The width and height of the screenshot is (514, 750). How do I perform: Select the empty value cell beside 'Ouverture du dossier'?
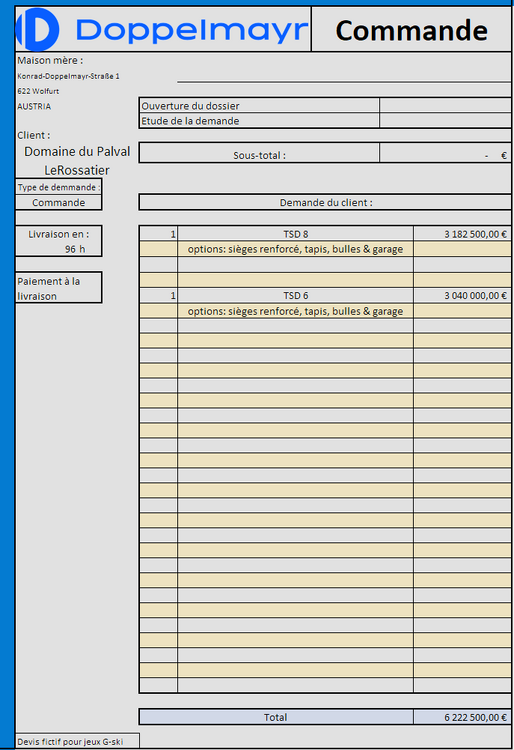[x=445, y=105]
